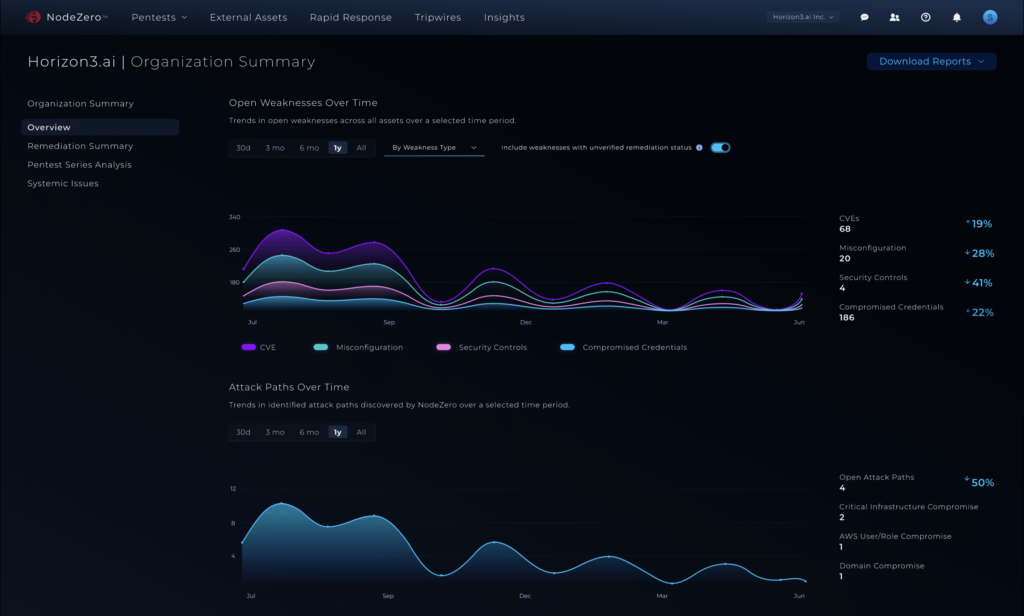Open the By Weakness Type dropdown
This screenshot has width=1024, height=616.
tap(434, 148)
